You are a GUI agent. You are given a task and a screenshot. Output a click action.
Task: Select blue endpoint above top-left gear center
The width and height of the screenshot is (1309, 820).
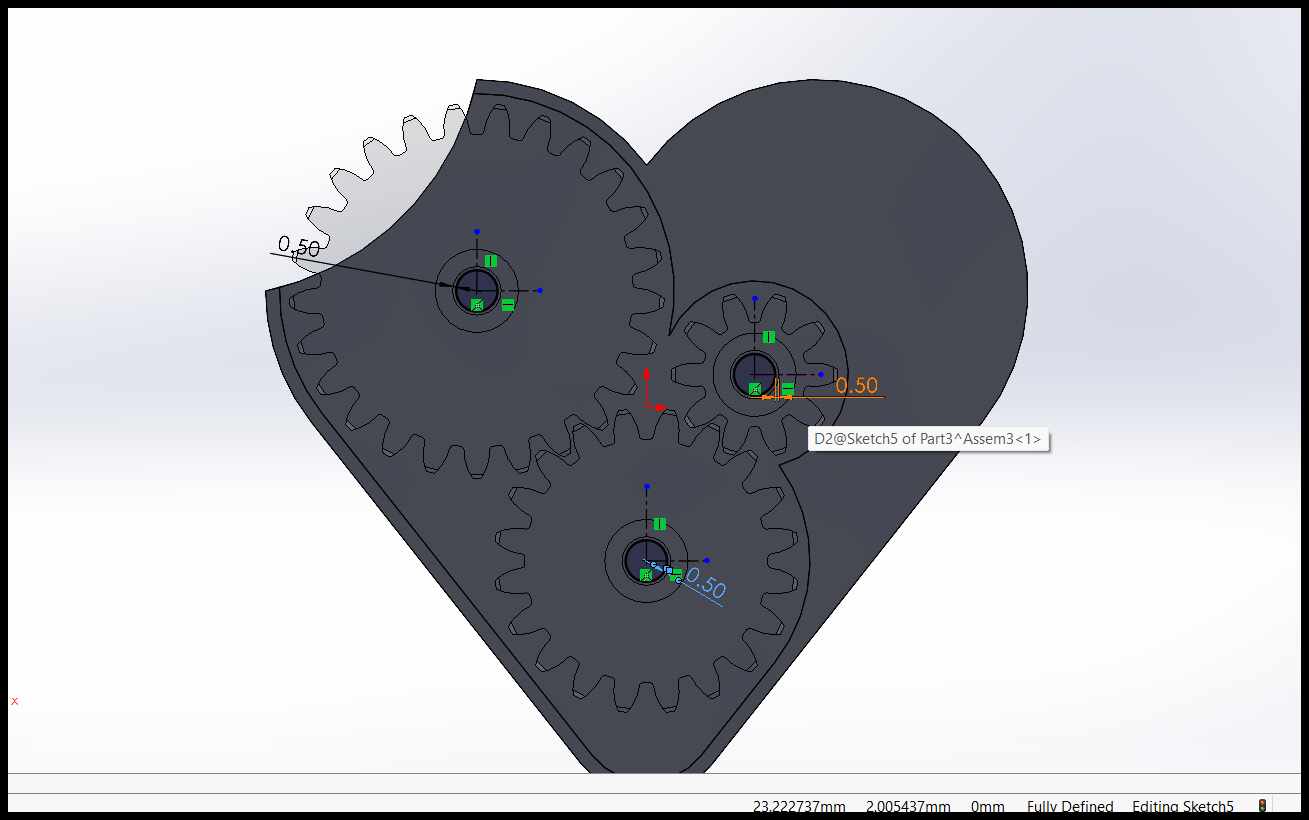[x=477, y=231]
